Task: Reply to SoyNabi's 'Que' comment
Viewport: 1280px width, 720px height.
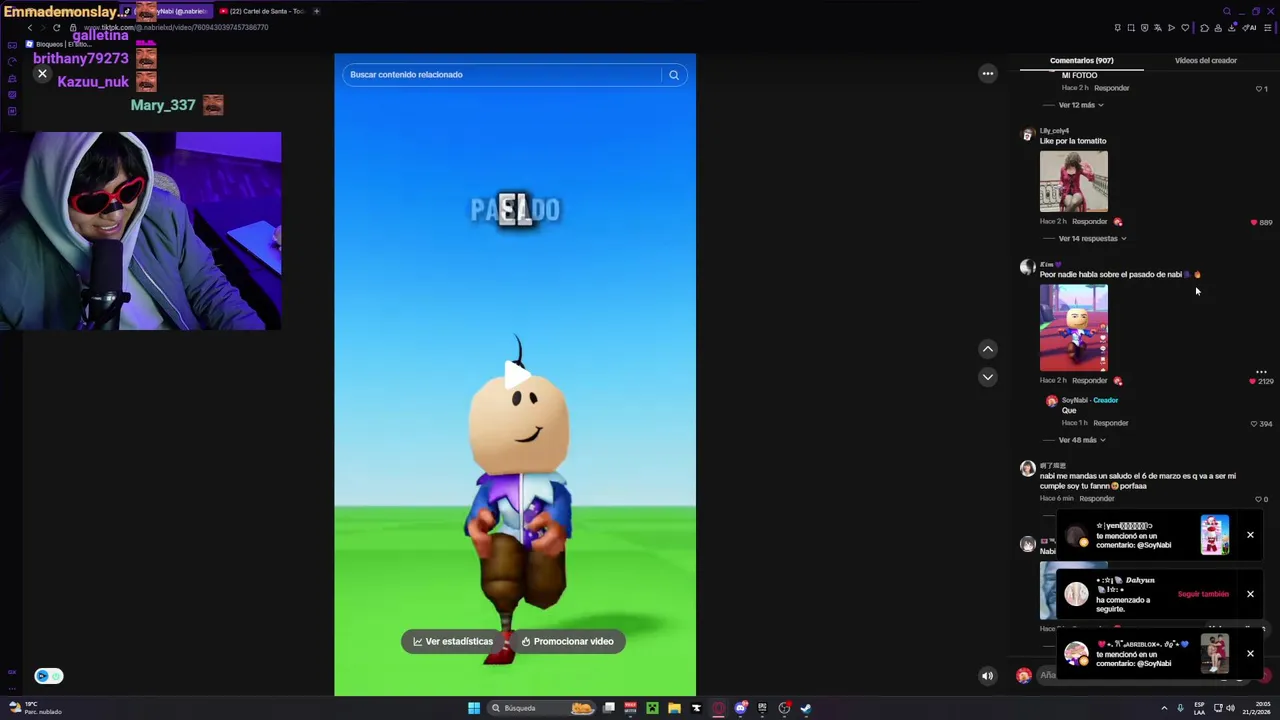Action: [x=1110, y=423]
